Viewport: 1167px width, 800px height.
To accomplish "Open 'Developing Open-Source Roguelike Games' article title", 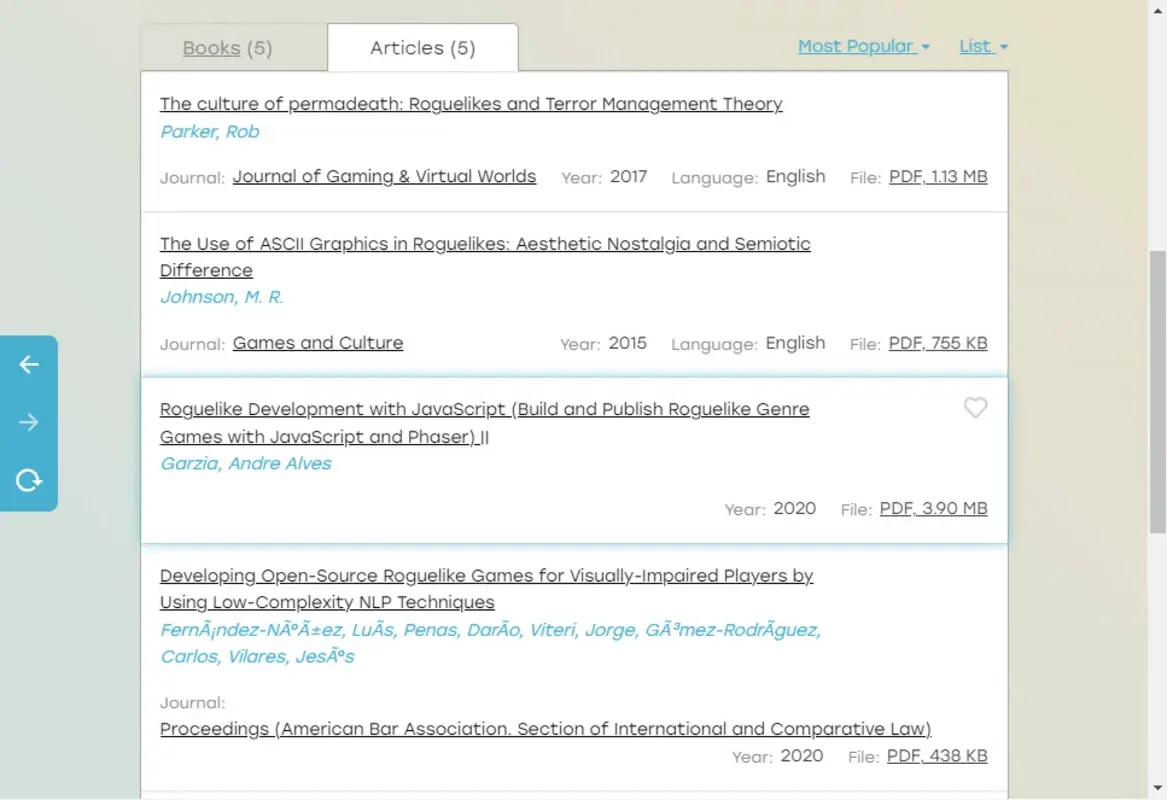I will [486, 576].
